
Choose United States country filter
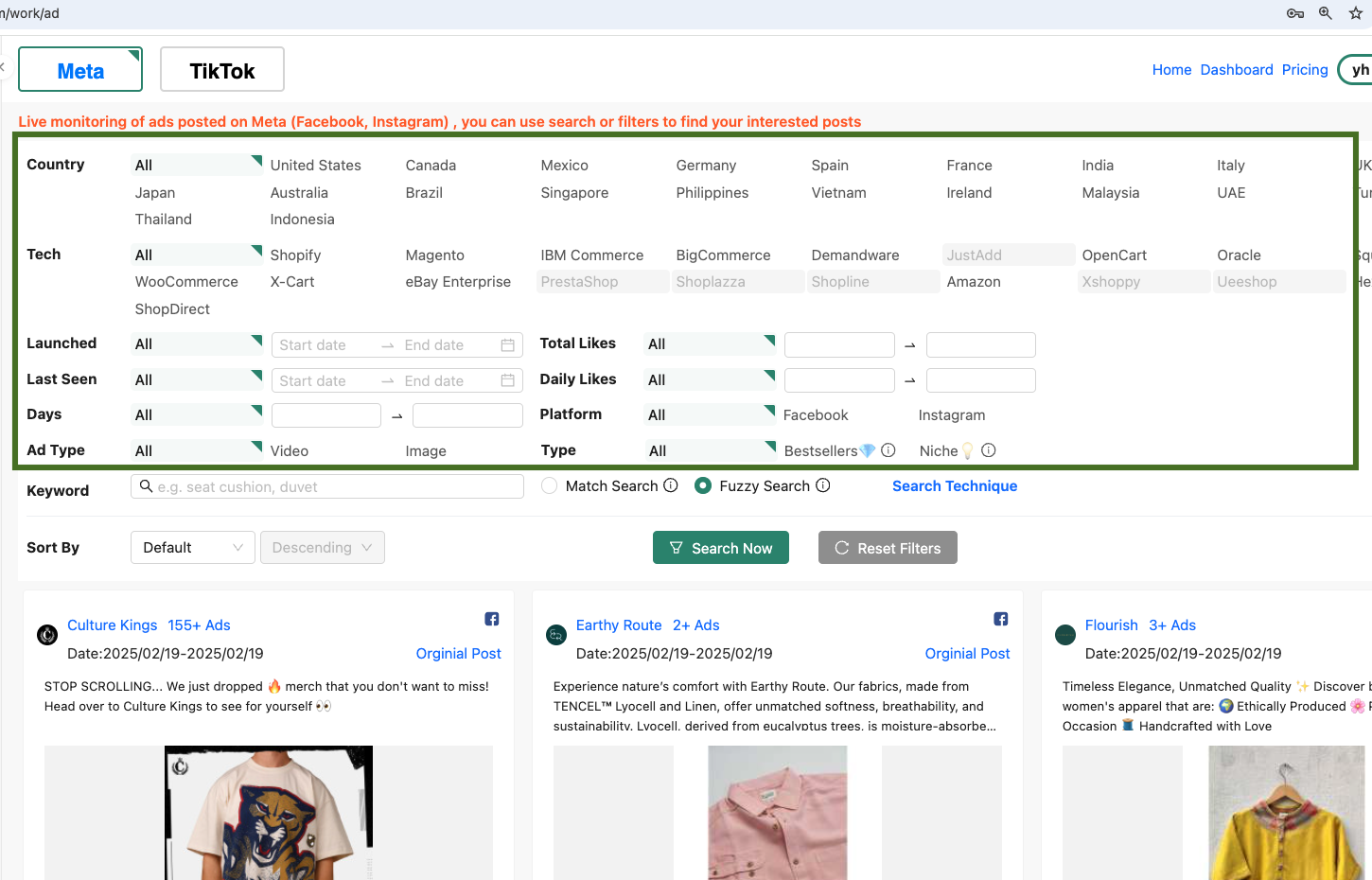click(315, 166)
